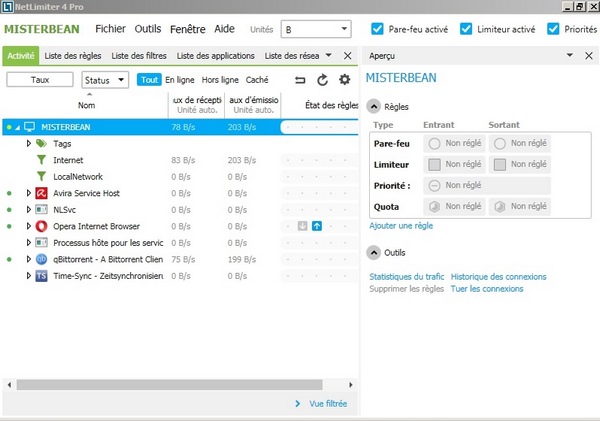Refresh the activity list
This screenshot has height=421, width=600.
coord(322,80)
